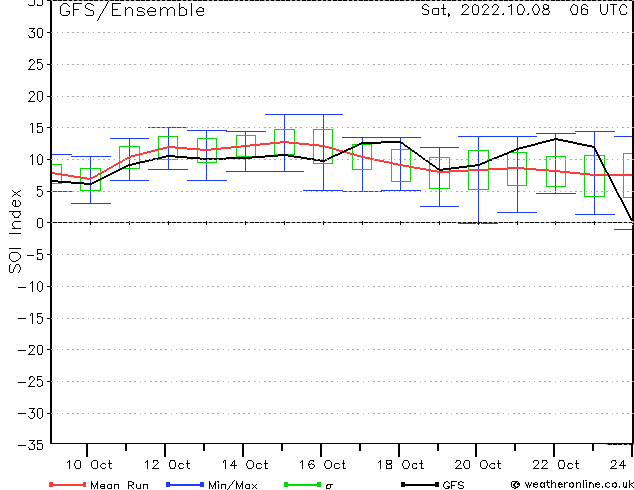The image size is (634, 490).
Task: Click the red Mean Run legend line
Action: click(x=68, y=484)
